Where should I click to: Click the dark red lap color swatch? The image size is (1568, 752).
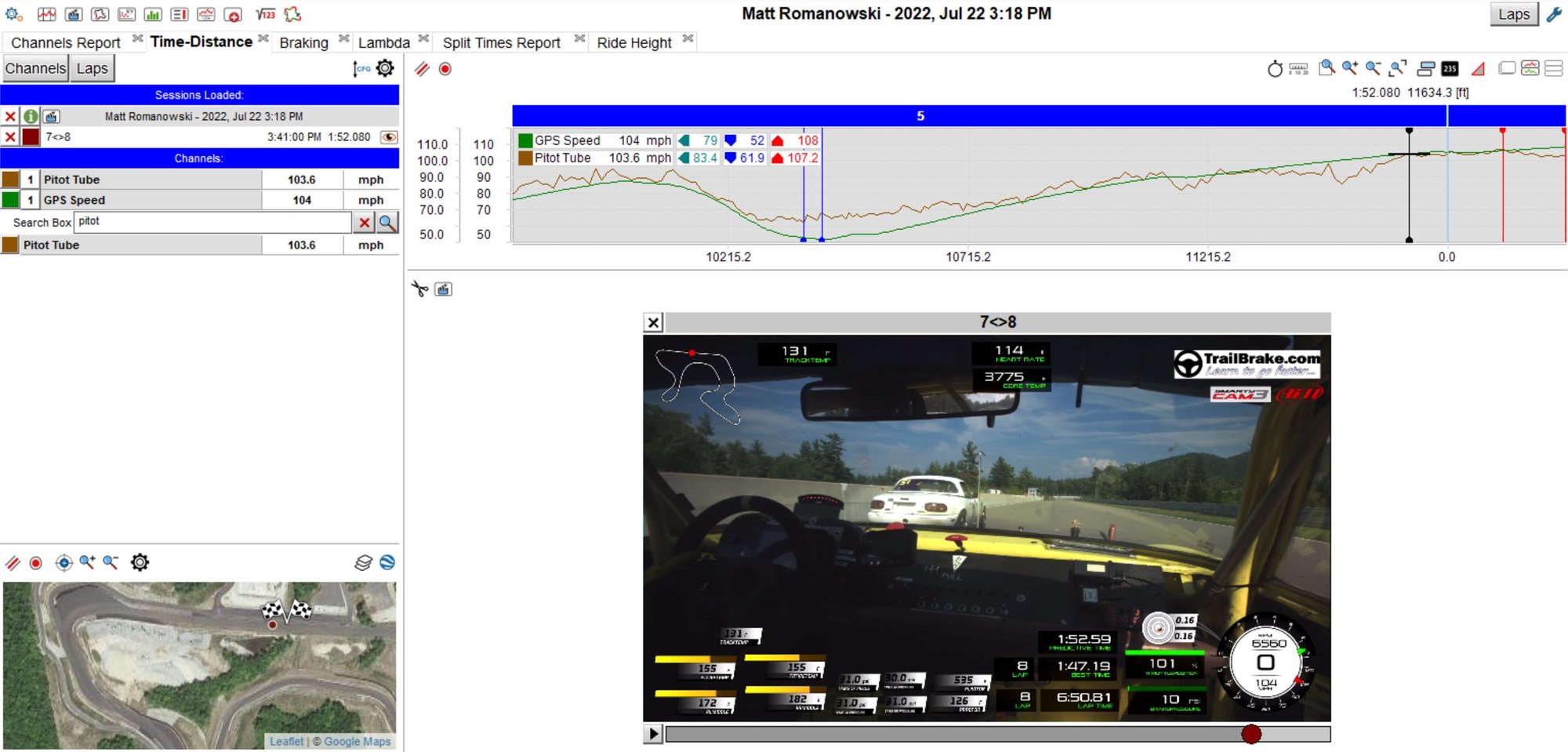(x=31, y=137)
